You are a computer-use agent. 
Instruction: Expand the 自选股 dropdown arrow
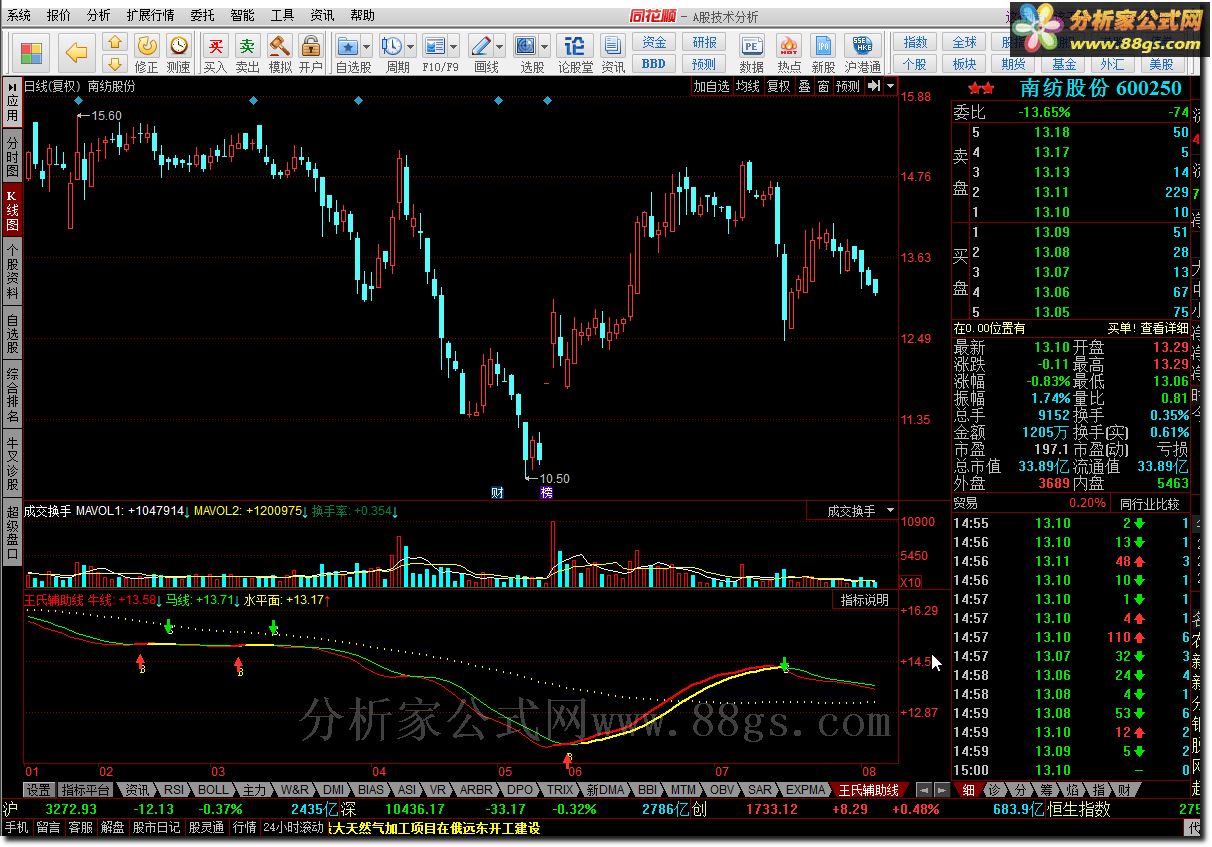(367, 47)
